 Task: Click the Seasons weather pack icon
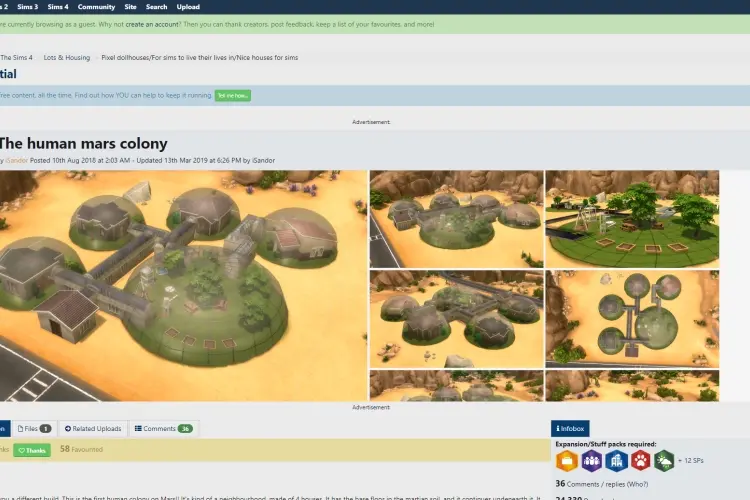tap(664, 461)
